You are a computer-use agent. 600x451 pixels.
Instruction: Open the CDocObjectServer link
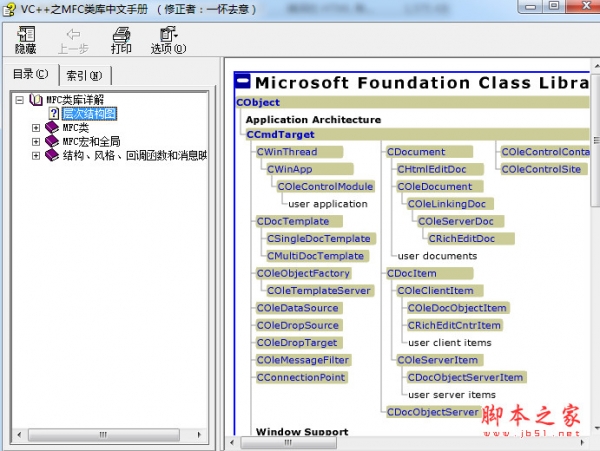[x=432, y=412]
